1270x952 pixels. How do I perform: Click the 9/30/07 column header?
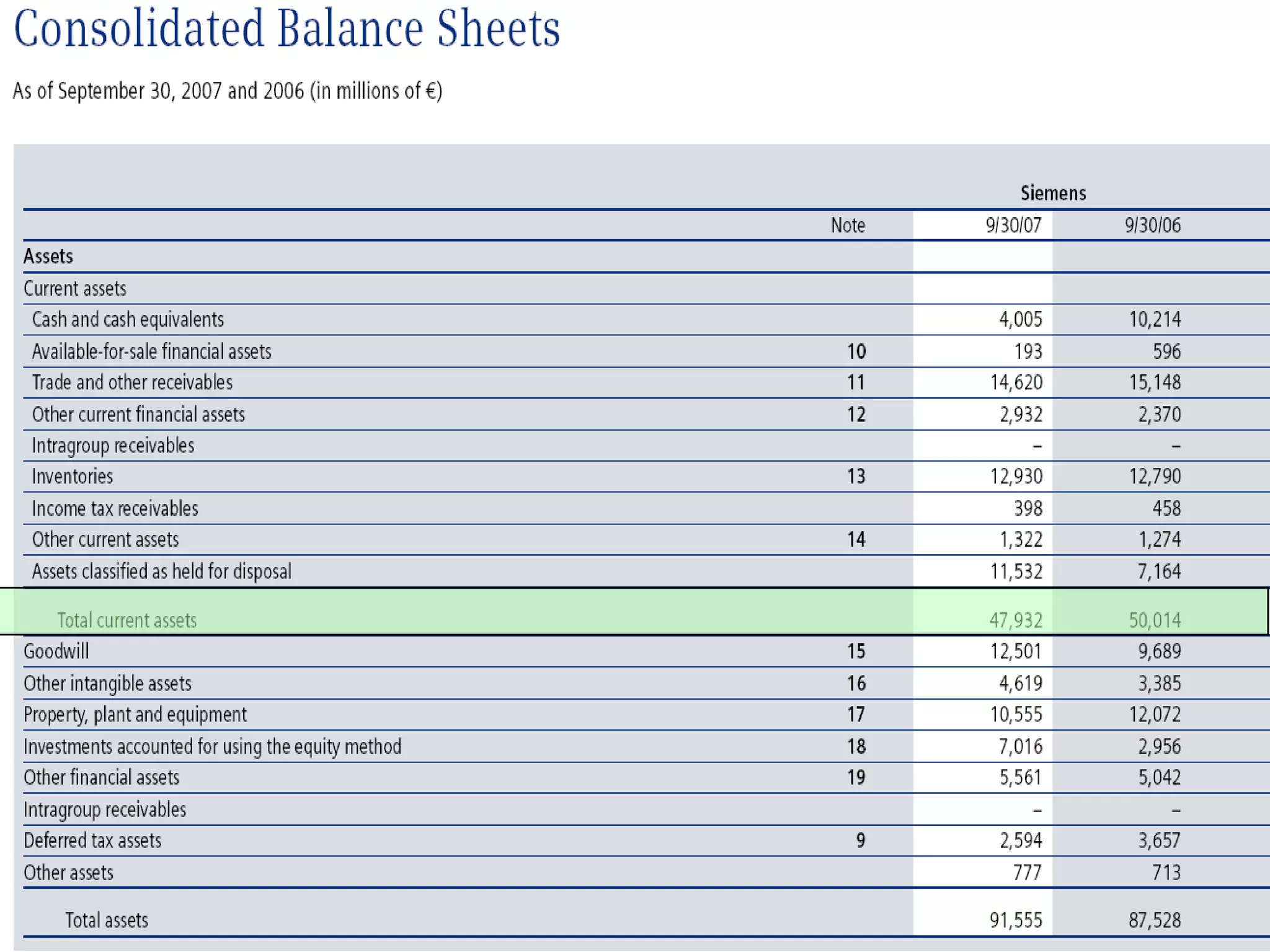[1013, 225]
